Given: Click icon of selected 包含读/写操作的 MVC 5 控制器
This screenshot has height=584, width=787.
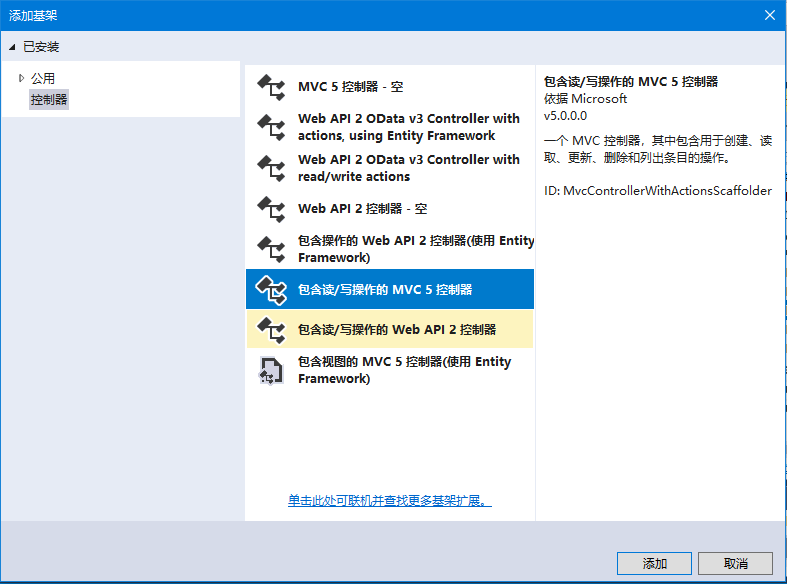Looking at the screenshot, I should click(x=271, y=290).
